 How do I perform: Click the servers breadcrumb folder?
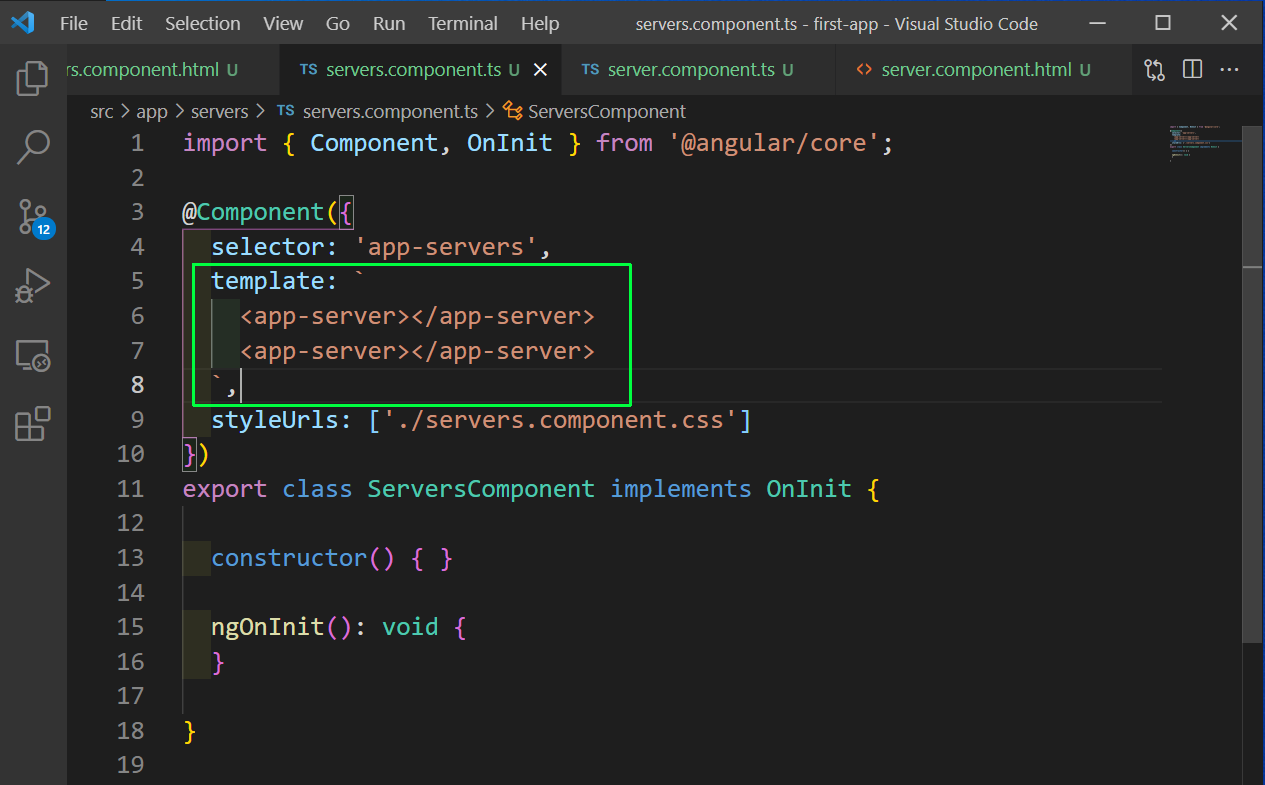(219, 112)
